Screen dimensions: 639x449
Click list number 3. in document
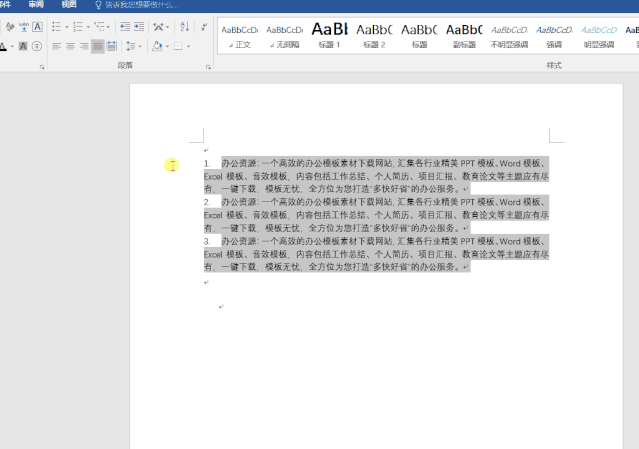(207, 241)
